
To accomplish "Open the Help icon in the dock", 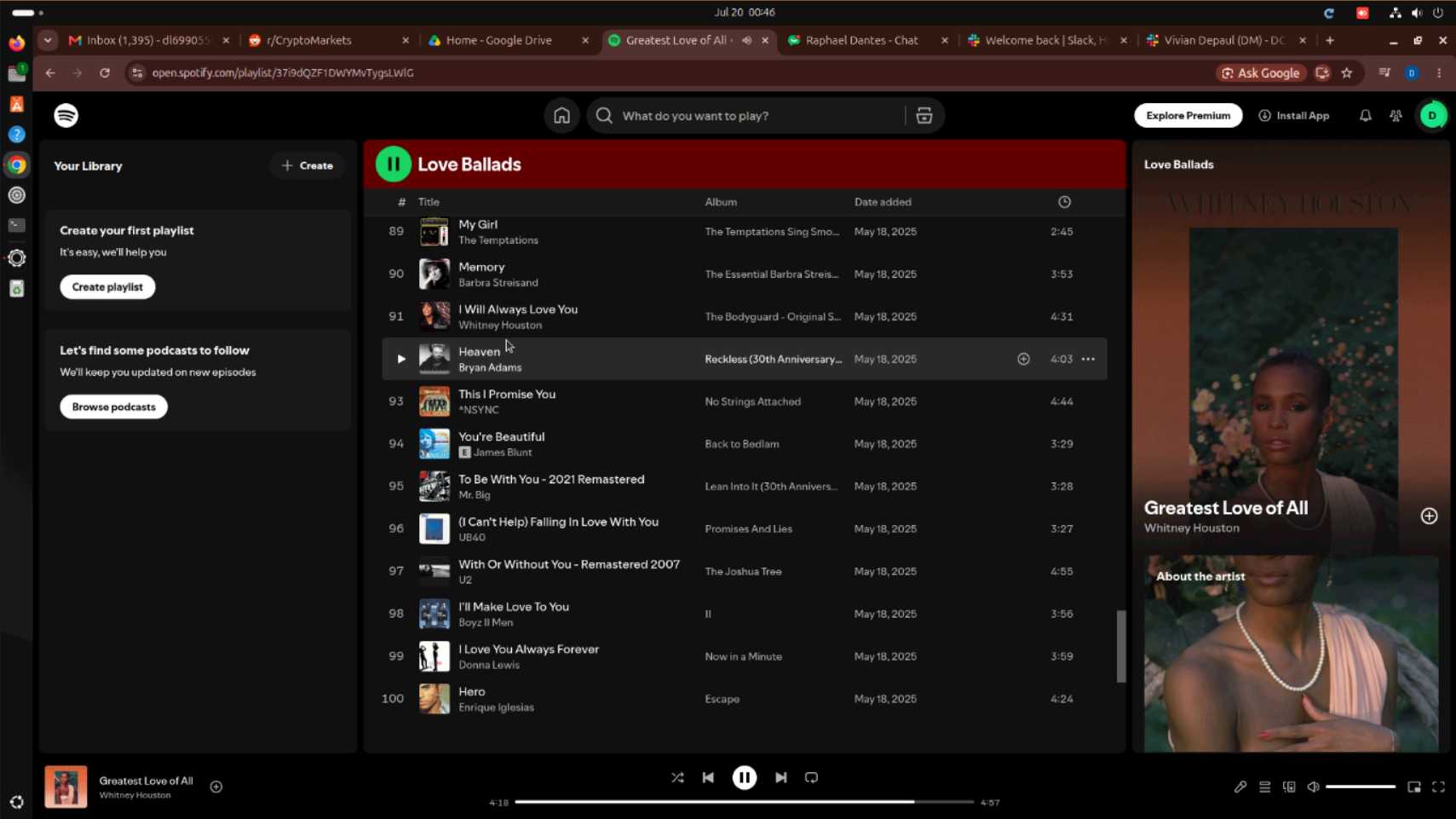I will [16, 135].
